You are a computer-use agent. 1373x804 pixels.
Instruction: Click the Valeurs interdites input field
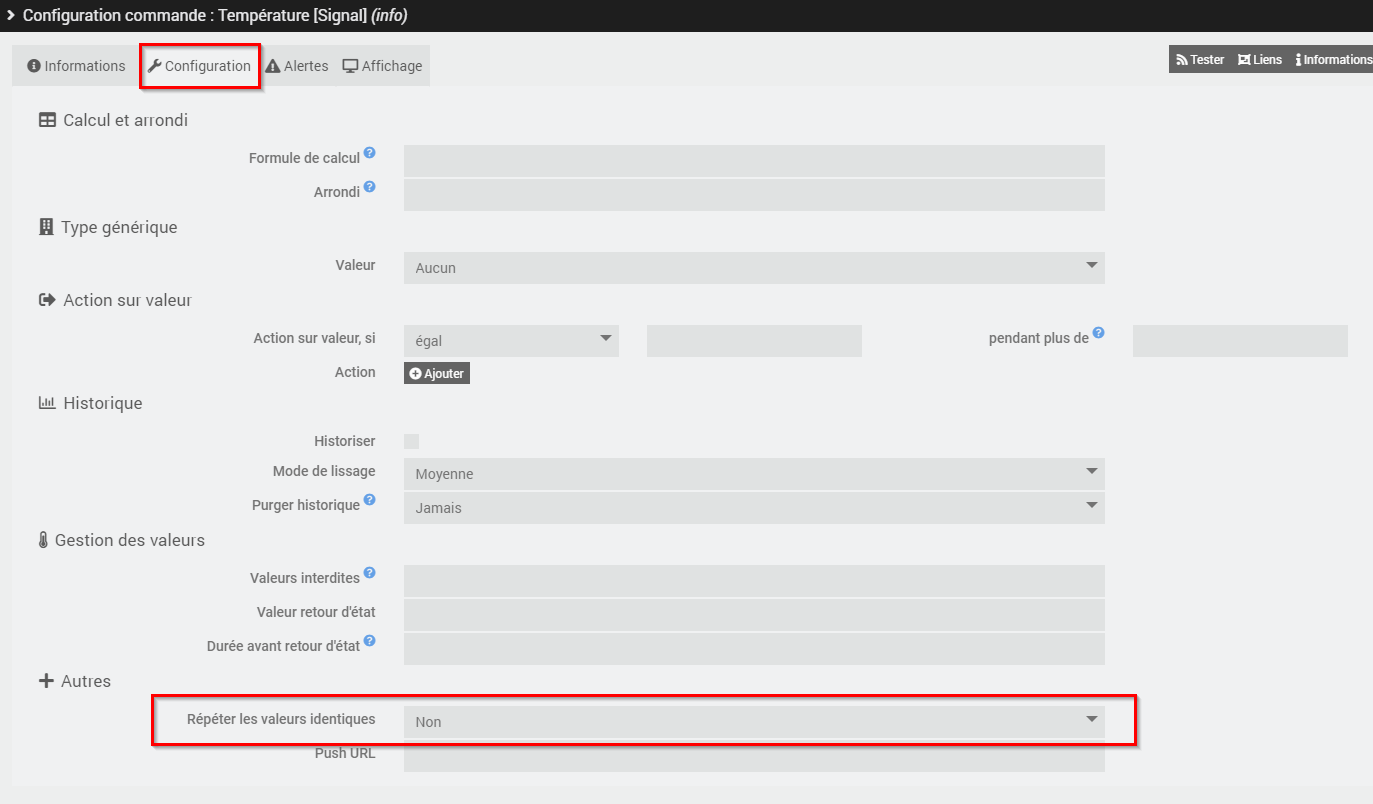[754, 580]
